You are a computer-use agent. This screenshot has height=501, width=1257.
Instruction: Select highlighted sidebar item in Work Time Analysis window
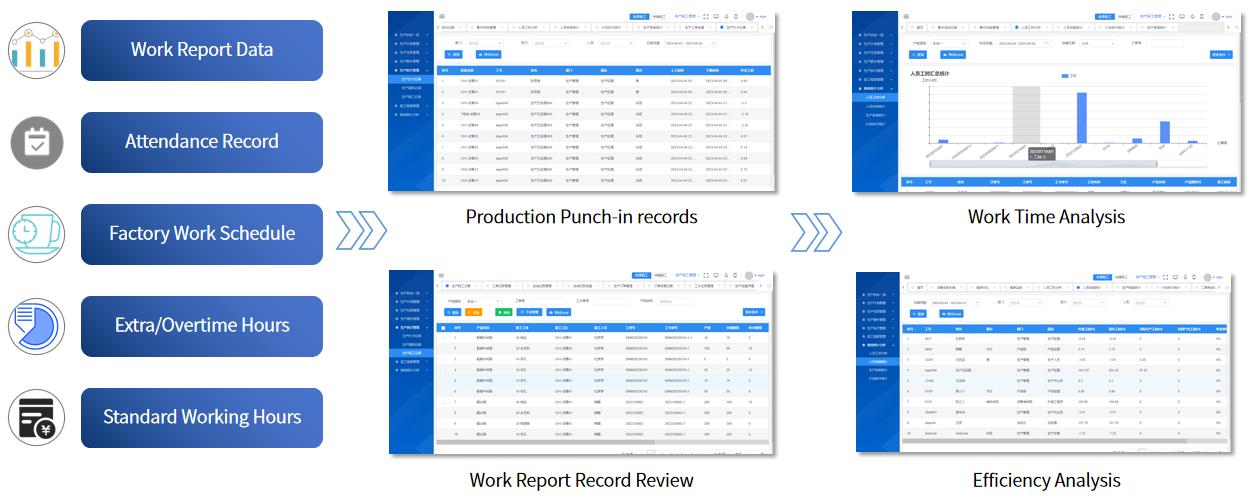[x=876, y=97]
